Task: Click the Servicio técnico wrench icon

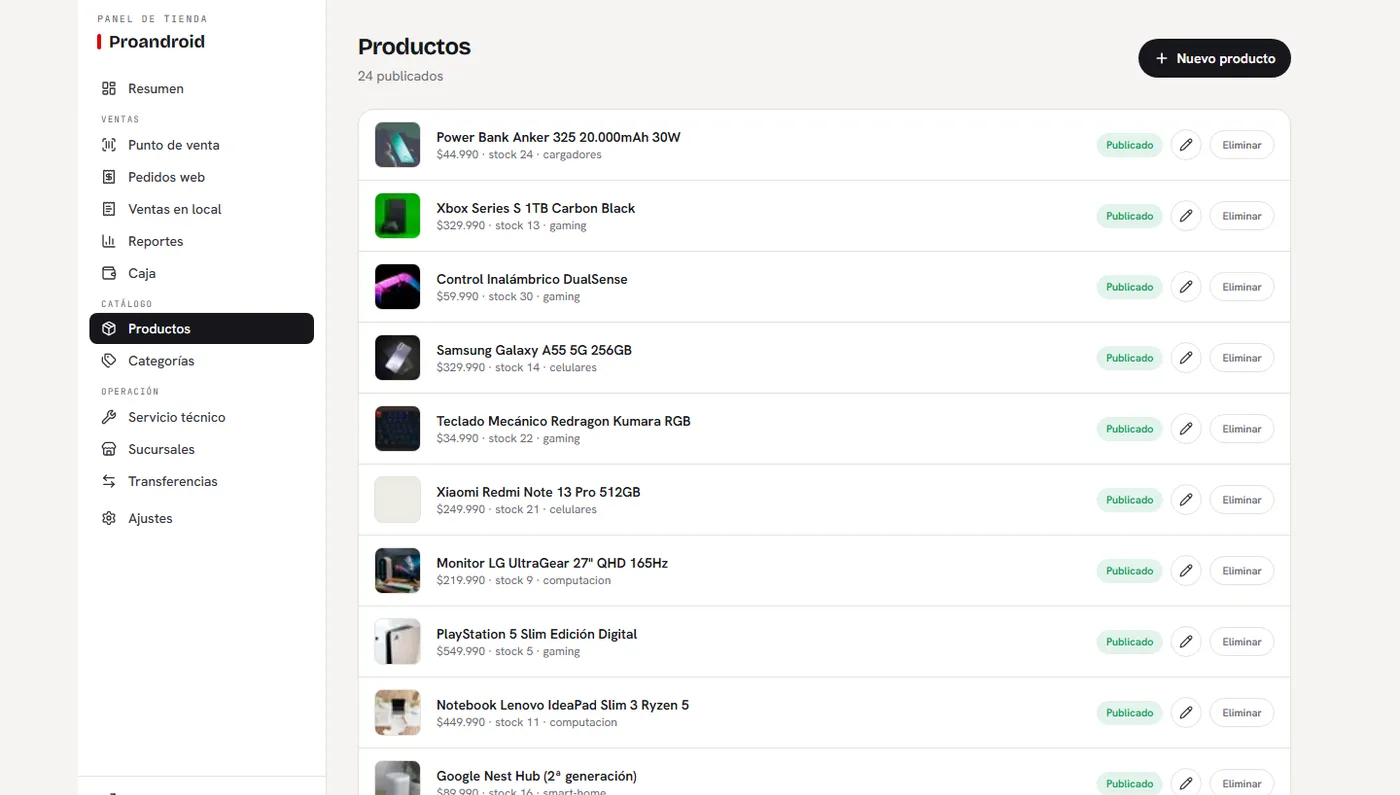Action: point(109,417)
